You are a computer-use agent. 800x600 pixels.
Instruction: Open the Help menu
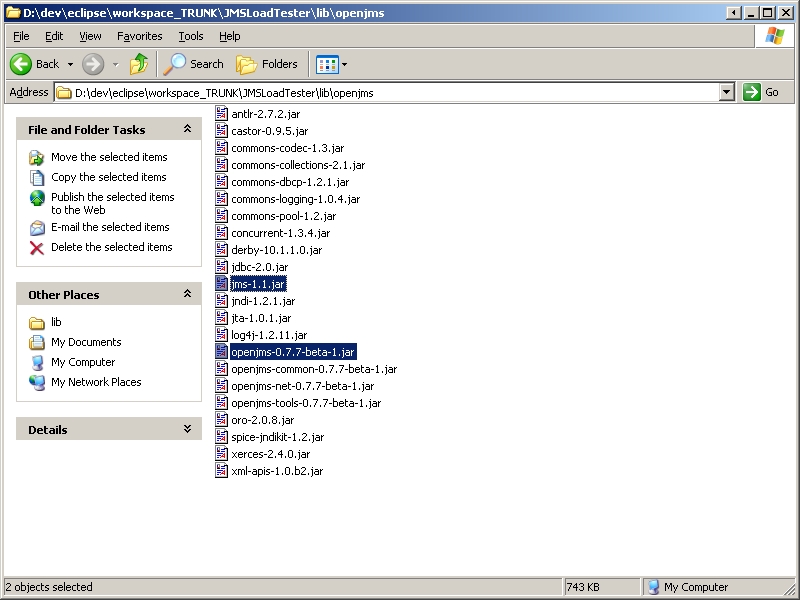tap(230, 36)
